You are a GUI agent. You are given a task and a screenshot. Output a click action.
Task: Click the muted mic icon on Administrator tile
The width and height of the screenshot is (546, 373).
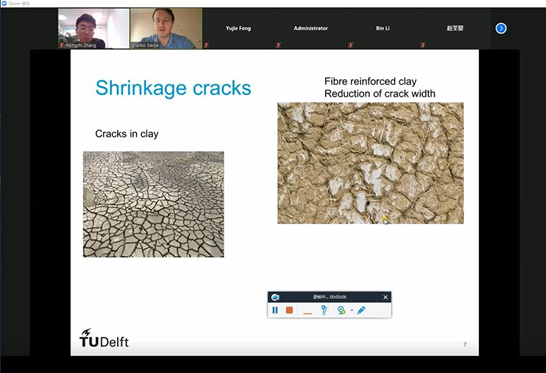click(278, 45)
